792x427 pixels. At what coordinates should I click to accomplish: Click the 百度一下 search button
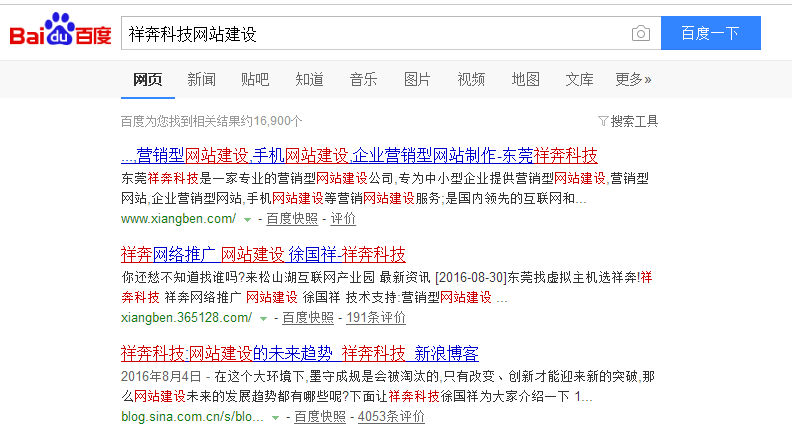711,33
